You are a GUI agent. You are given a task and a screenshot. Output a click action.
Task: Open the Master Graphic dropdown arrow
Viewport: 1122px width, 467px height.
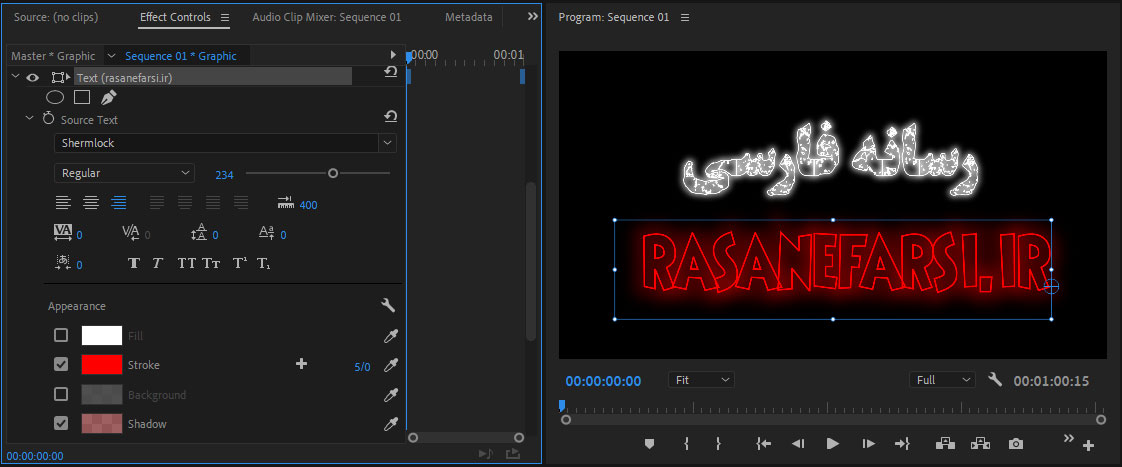click(110, 55)
